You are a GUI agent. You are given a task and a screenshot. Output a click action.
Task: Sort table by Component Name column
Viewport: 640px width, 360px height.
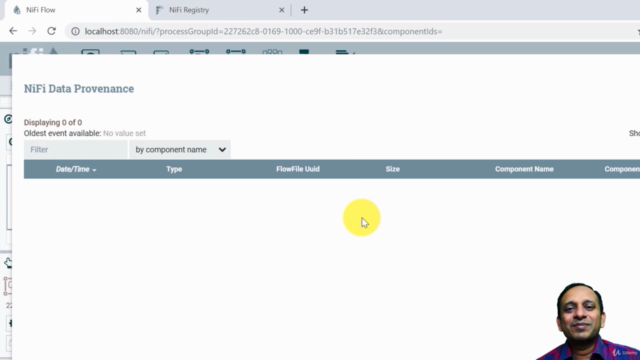(524, 169)
